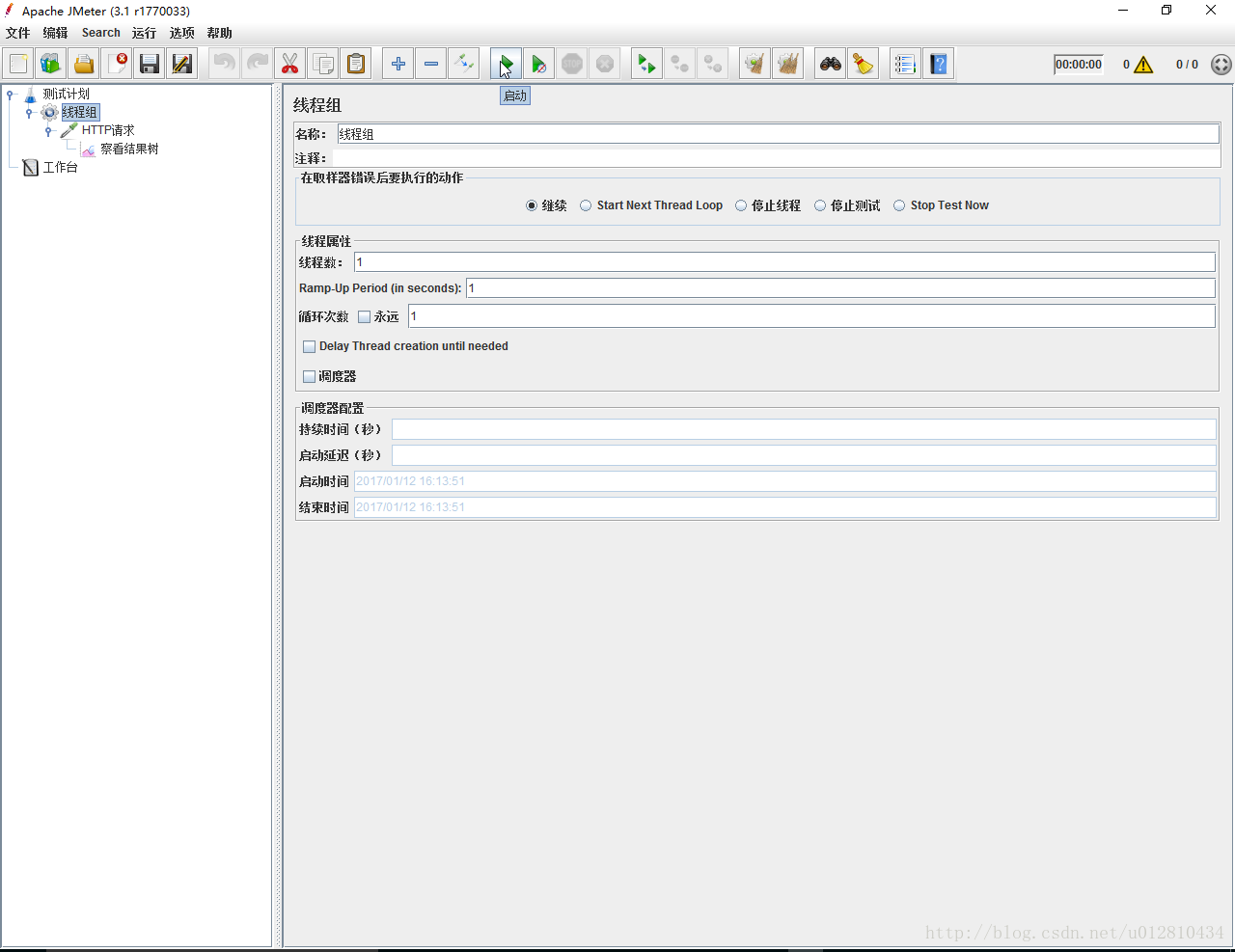Select Stop Test Now radio button
The height and width of the screenshot is (952, 1235).
pyautogui.click(x=899, y=205)
